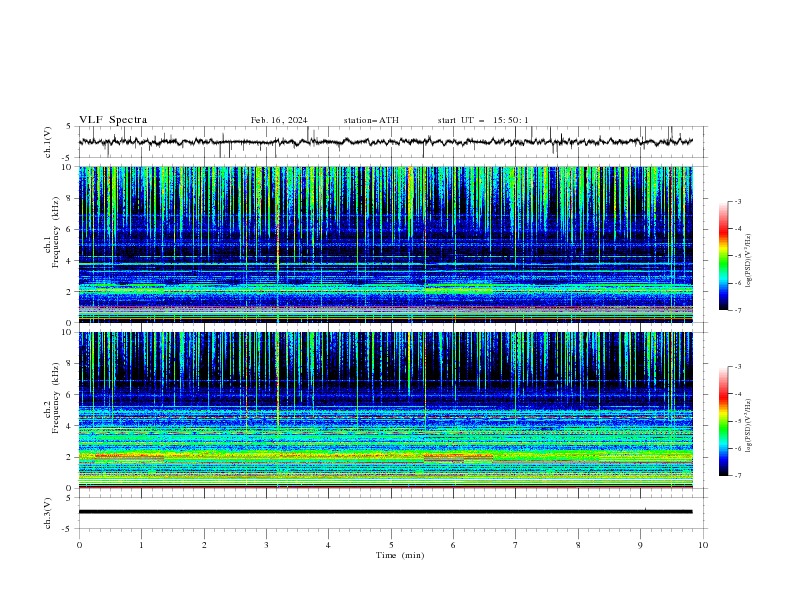Click tick label "9" on the time axis
This screenshot has width=792, height=612.
[x=640, y=545]
